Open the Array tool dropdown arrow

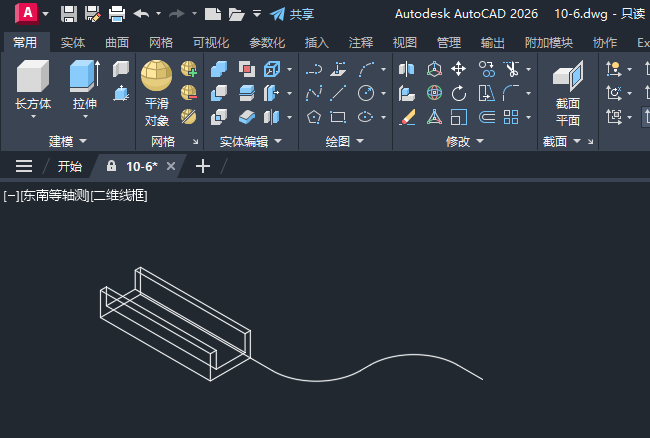point(529,117)
